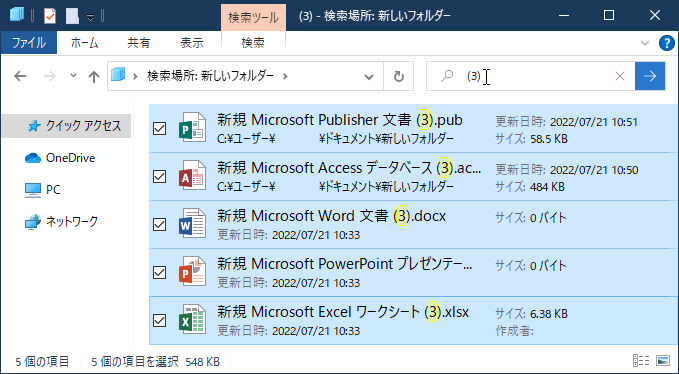Click the Network icon in navigation pane
This screenshot has width=679, height=374.
pos(33,222)
